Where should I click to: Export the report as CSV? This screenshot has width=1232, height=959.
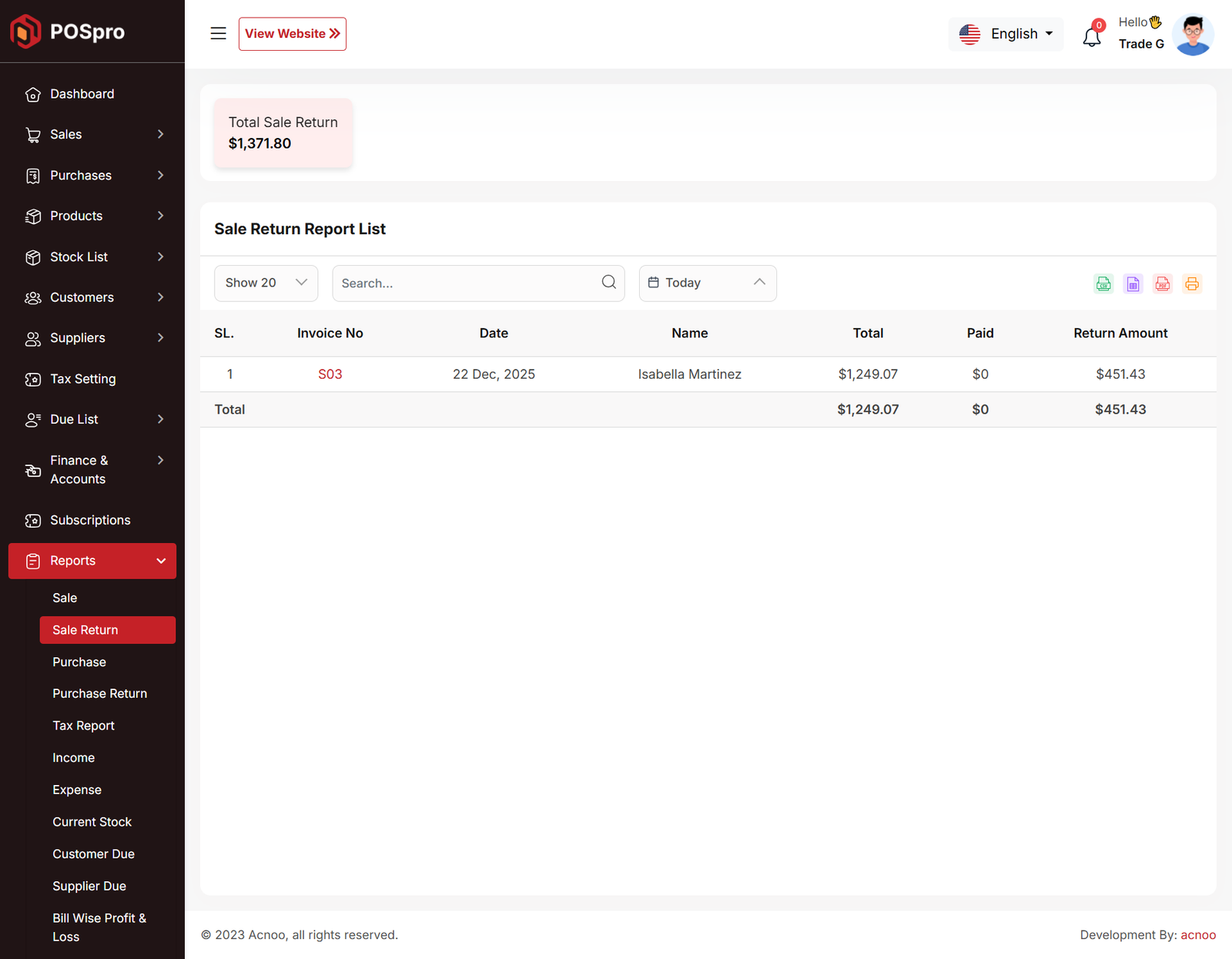pyautogui.click(x=1103, y=283)
